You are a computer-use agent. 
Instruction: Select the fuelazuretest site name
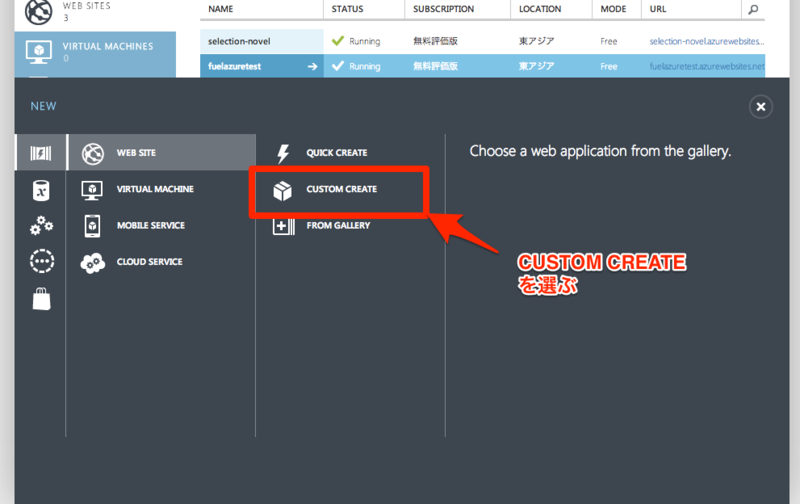point(234,66)
